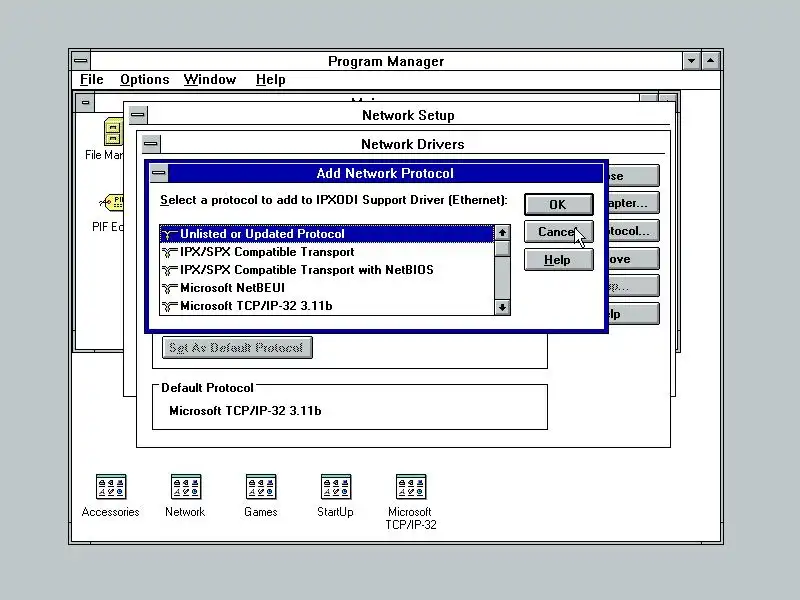Click icon beside Unlisted or Updated Protocol
The height and width of the screenshot is (600, 800).
(169, 234)
